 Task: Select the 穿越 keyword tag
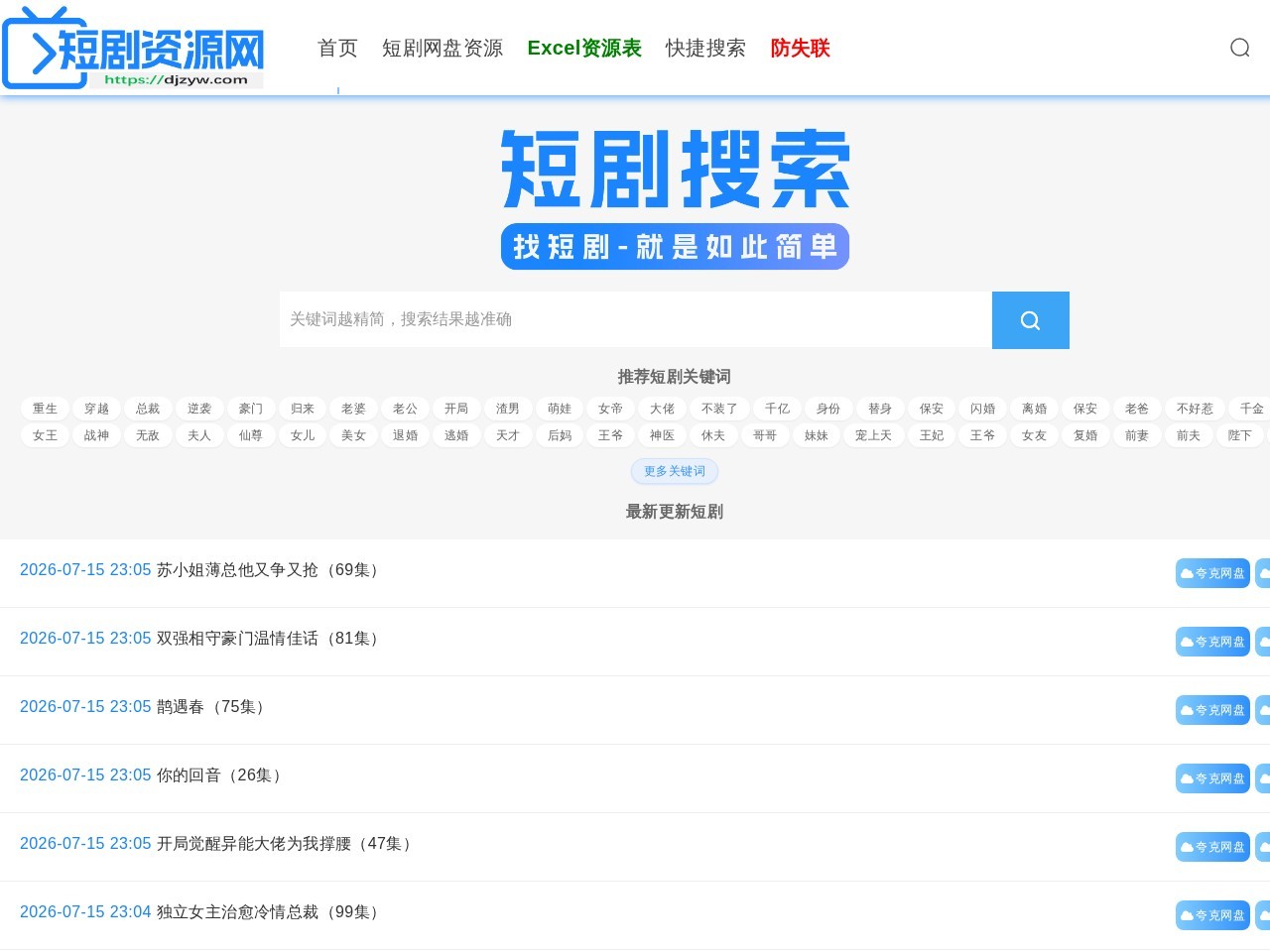pyautogui.click(x=96, y=409)
